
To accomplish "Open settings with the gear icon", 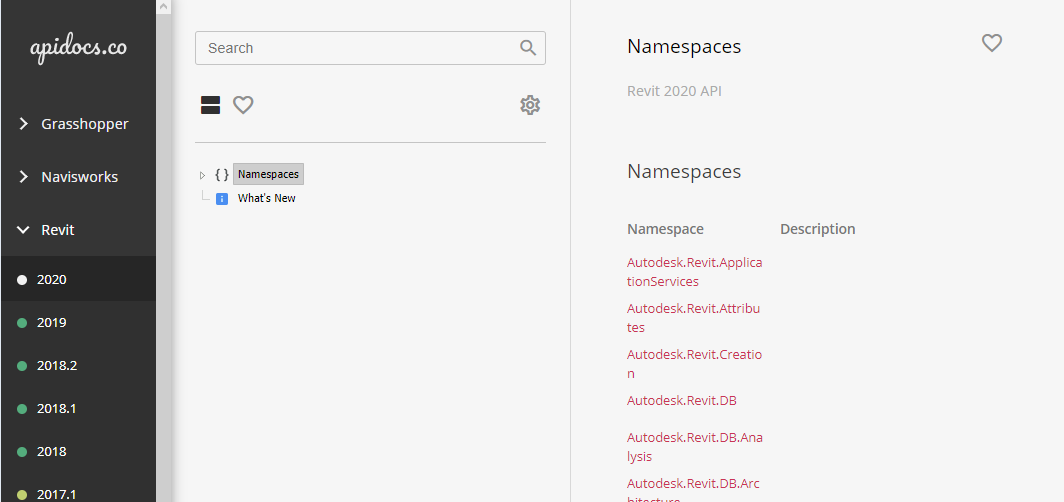I will 530,105.
